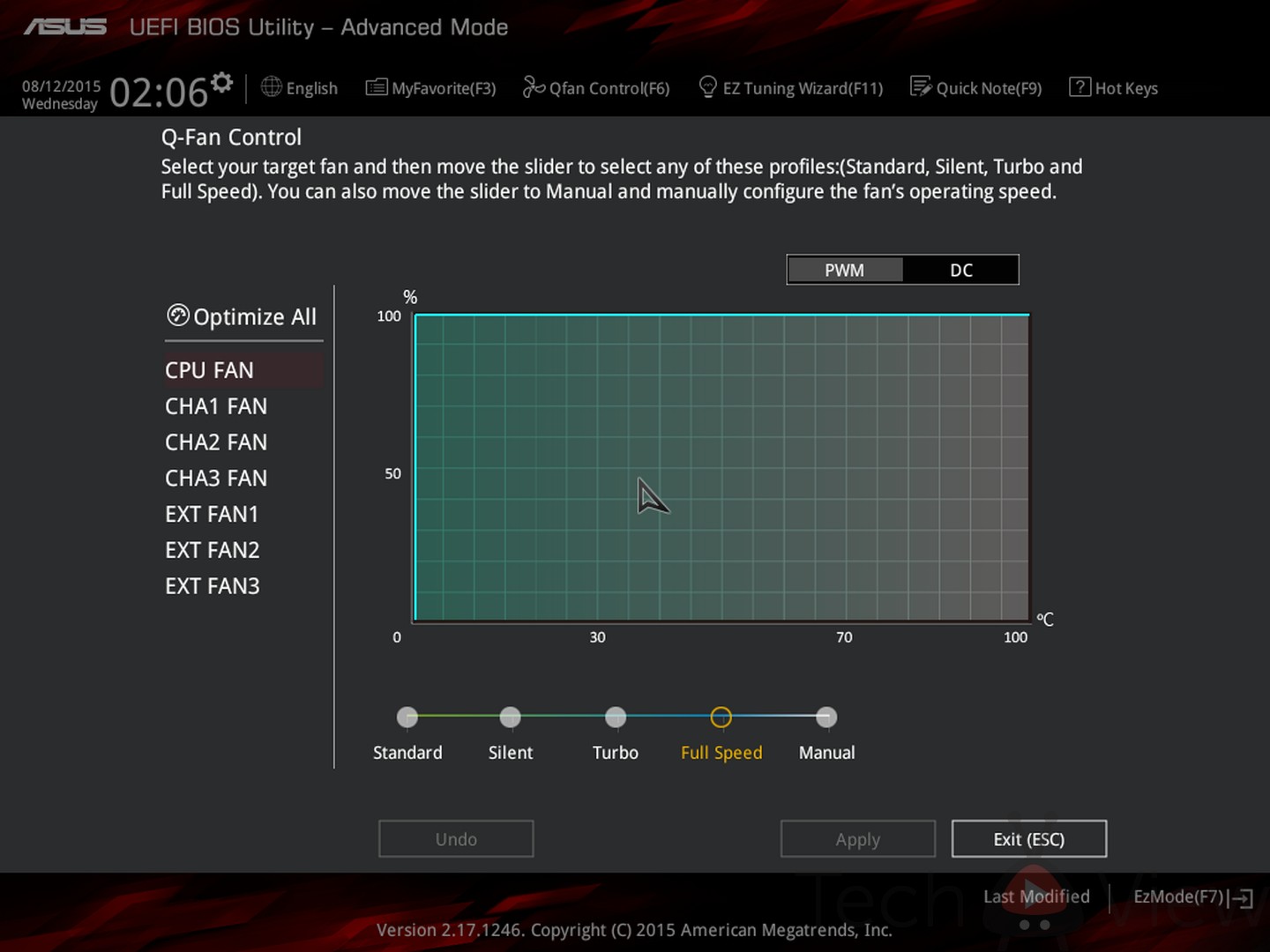Click the EzMode exit arrow icon
Image resolution: width=1270 pixels, height=952 pixels.
coord(1241,898)
